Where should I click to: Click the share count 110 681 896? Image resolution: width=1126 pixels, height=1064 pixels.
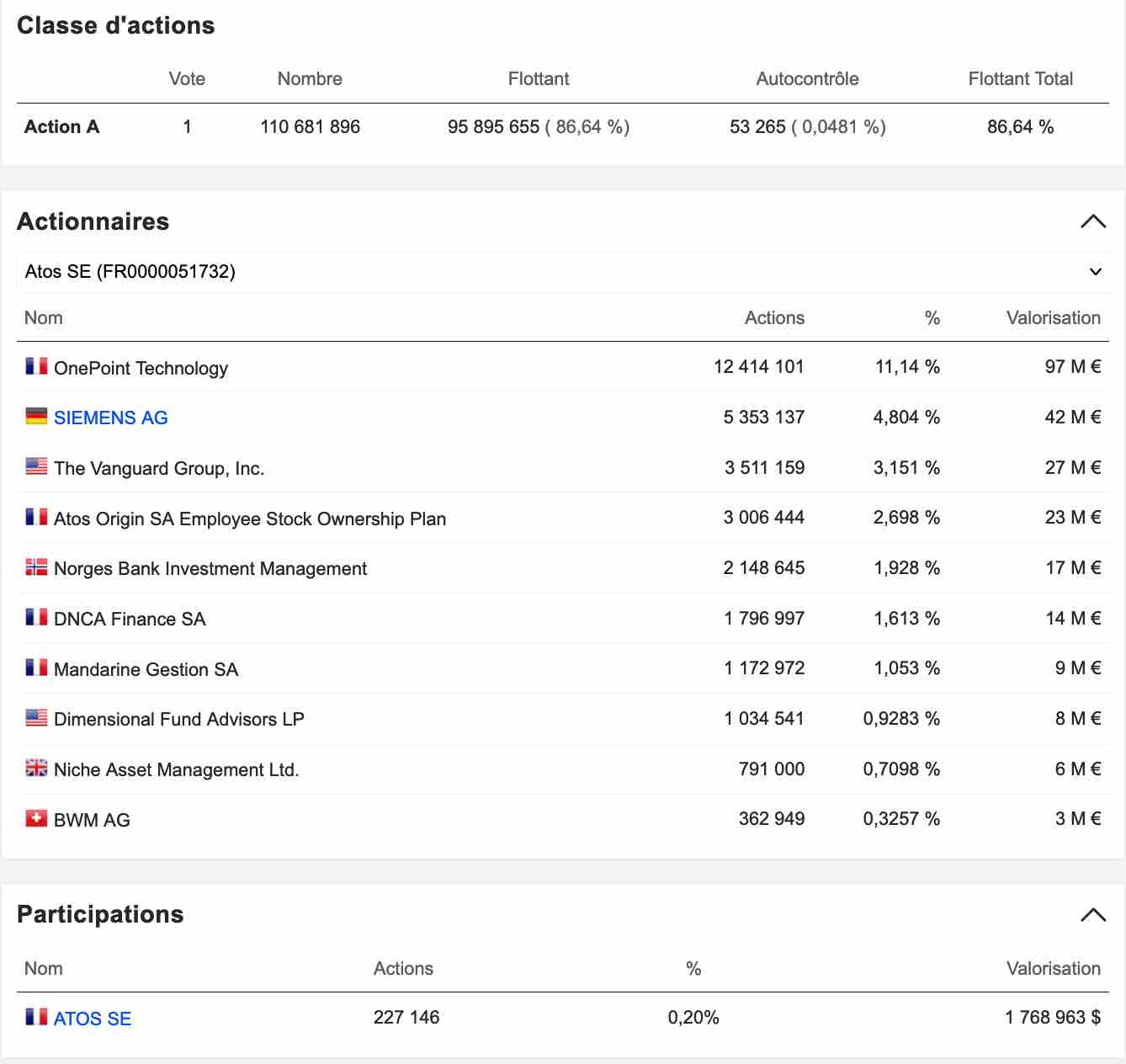tap(310, 126)
